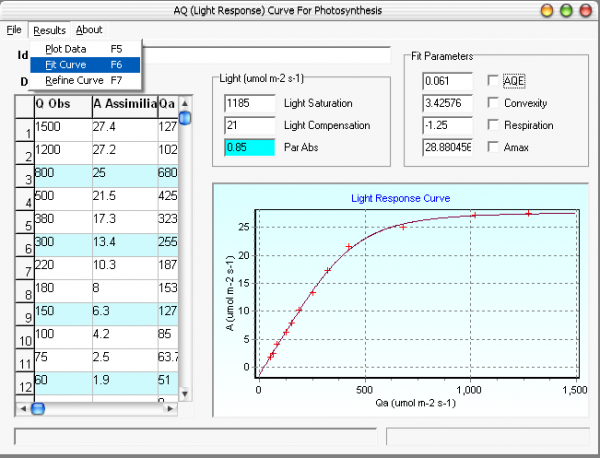This screenshot has height=458, width=600.
Task: Click Q Obs cell 1200
Action: 63,153
